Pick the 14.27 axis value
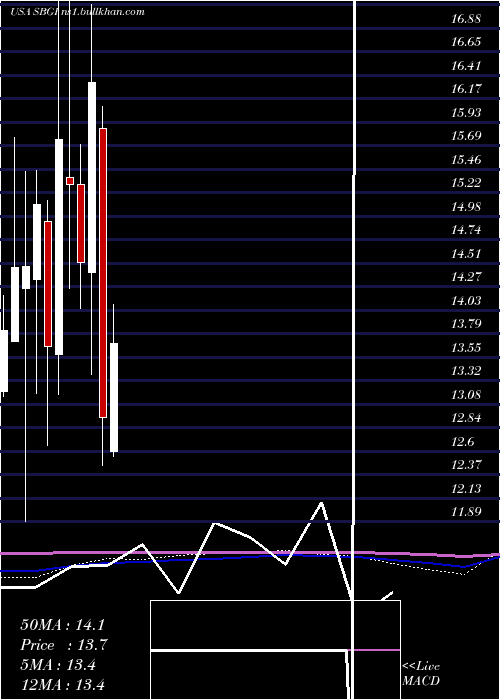 [466, 277]
